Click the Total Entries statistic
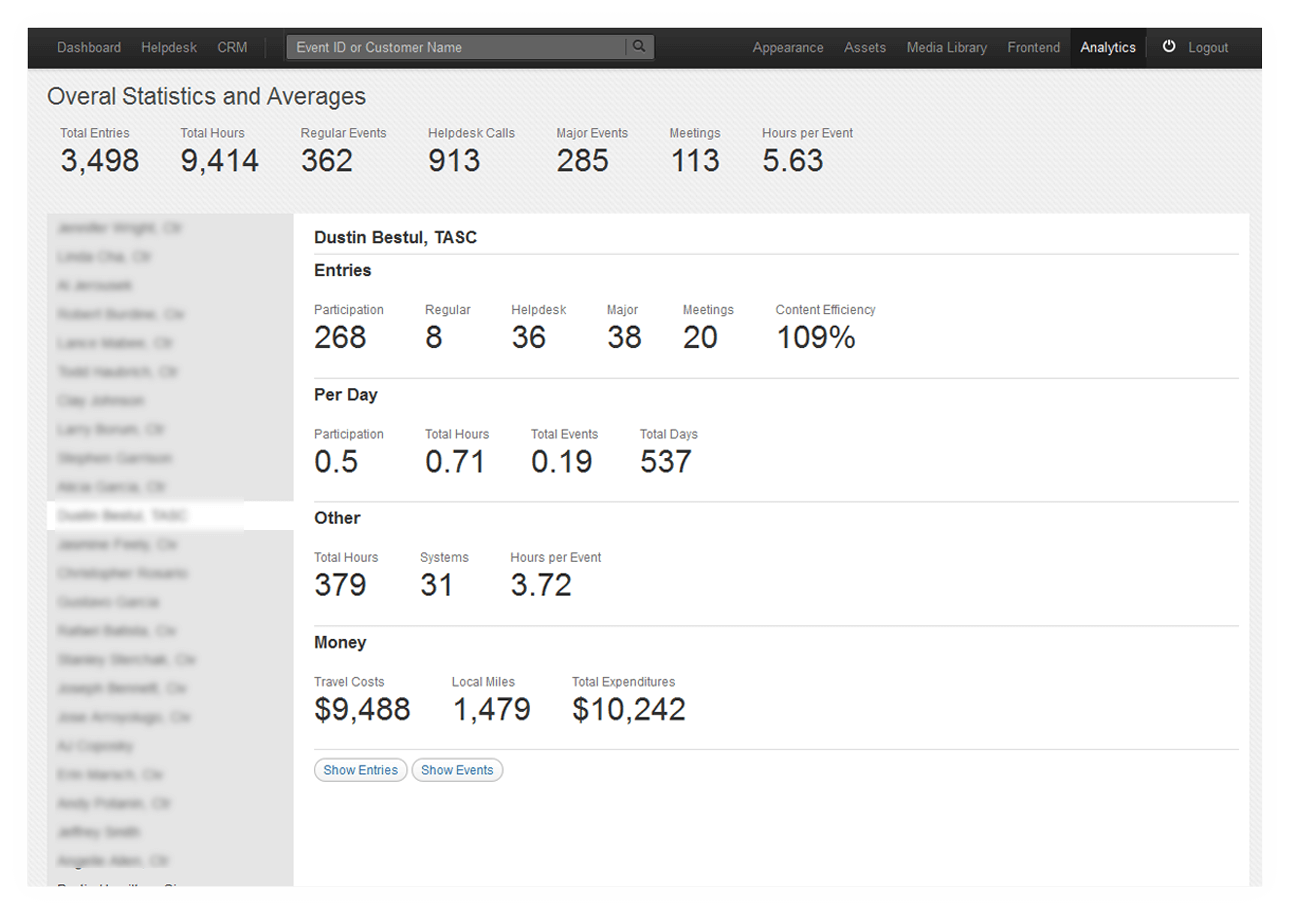Screen dimensions: 1291x920 point(99,159)
